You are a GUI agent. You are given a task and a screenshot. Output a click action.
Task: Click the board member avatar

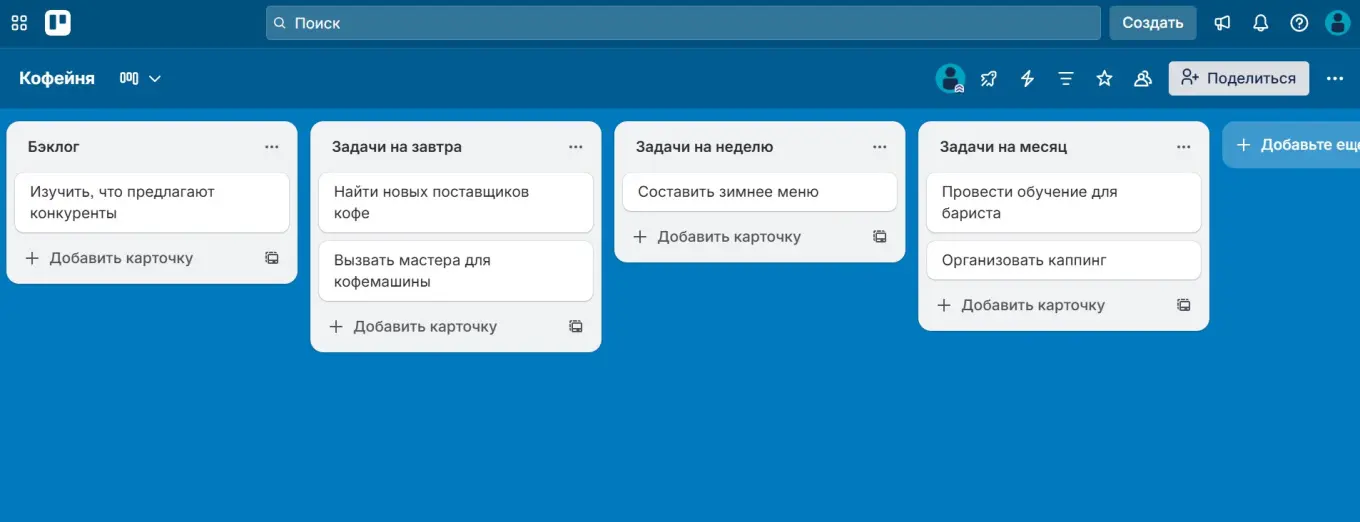950,78
